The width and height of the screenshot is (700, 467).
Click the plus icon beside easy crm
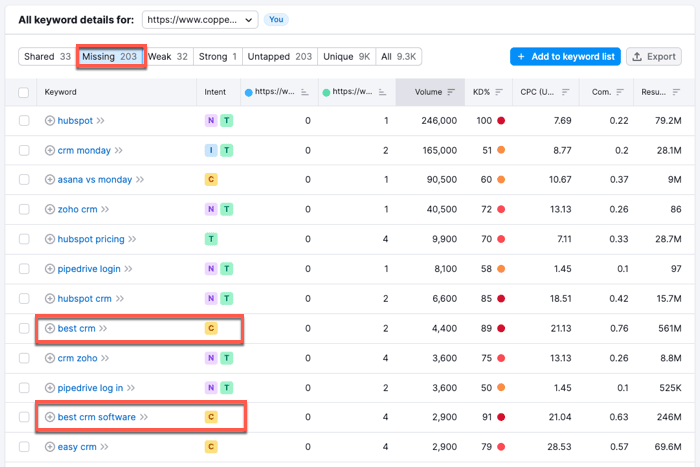pos(50,447)
